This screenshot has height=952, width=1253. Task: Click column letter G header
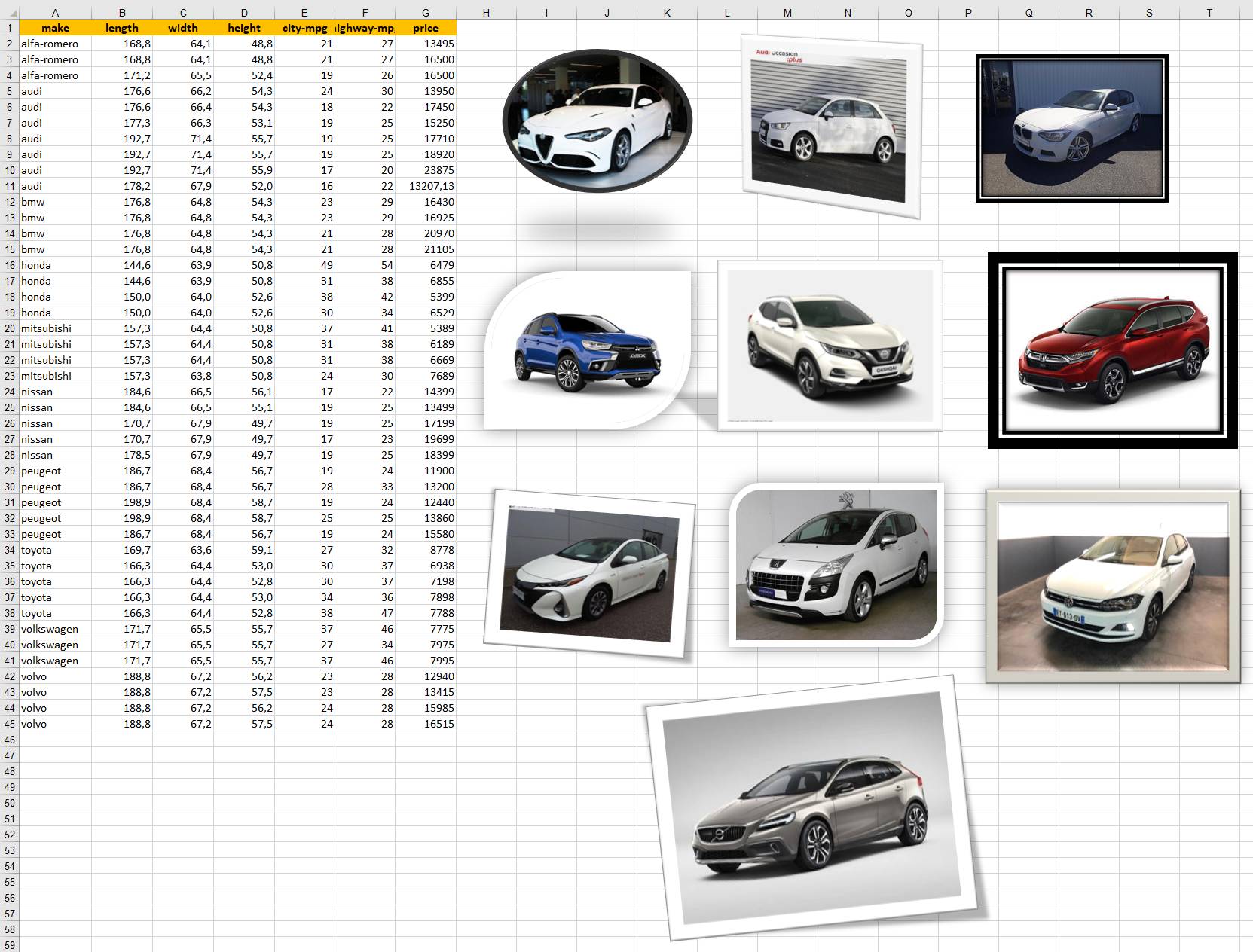(x=426, y=13)
